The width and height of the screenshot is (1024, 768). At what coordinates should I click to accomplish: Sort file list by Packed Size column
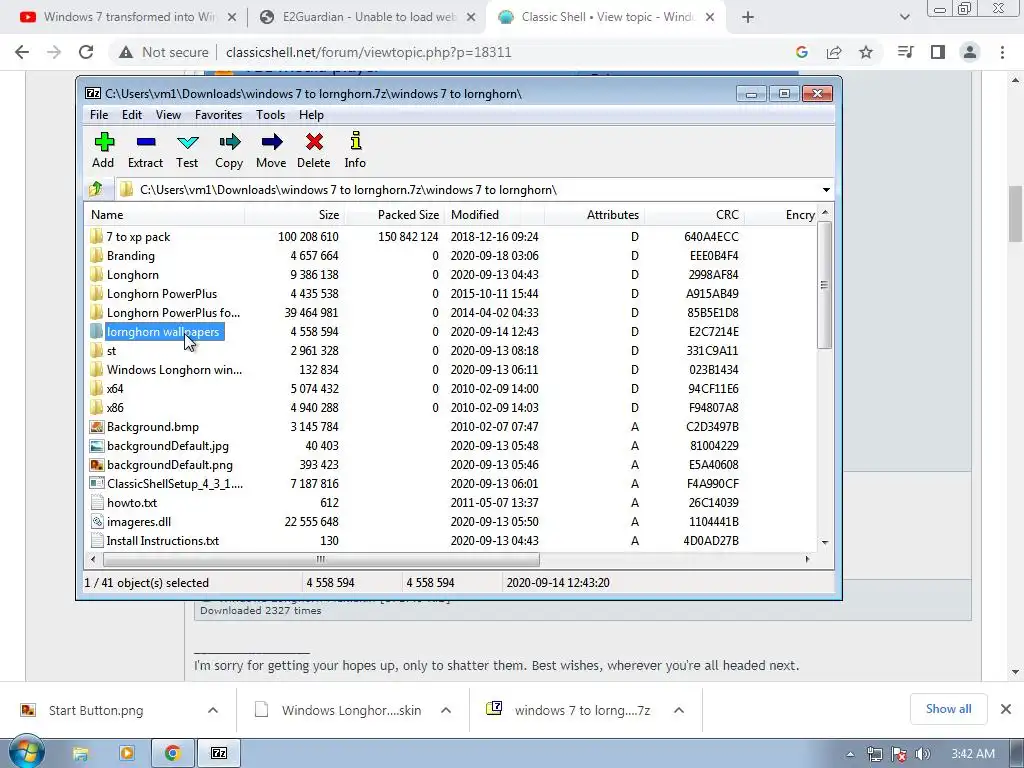[394, 215]
